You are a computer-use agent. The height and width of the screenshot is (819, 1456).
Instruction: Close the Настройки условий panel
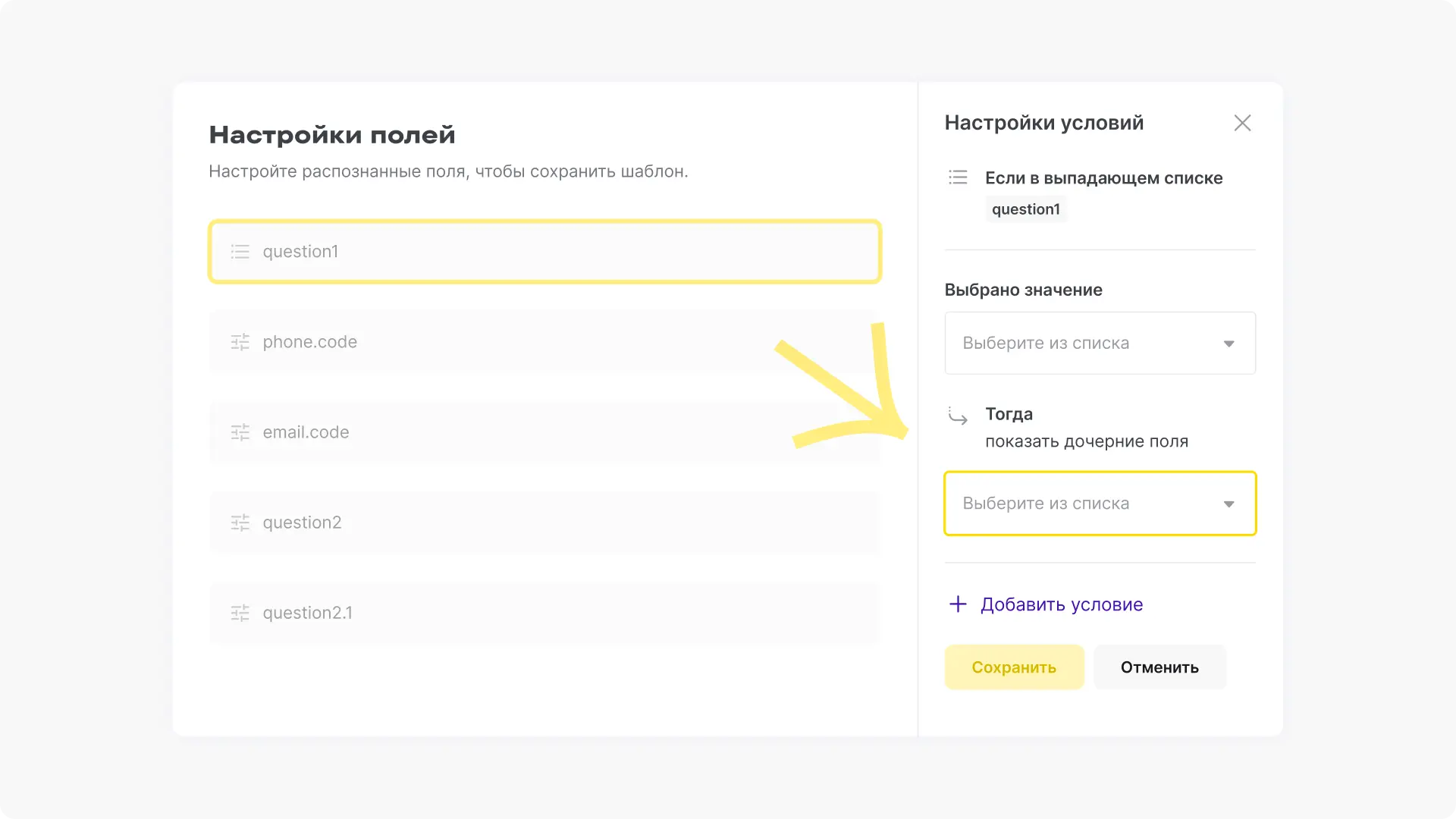tap(1242, 123)
